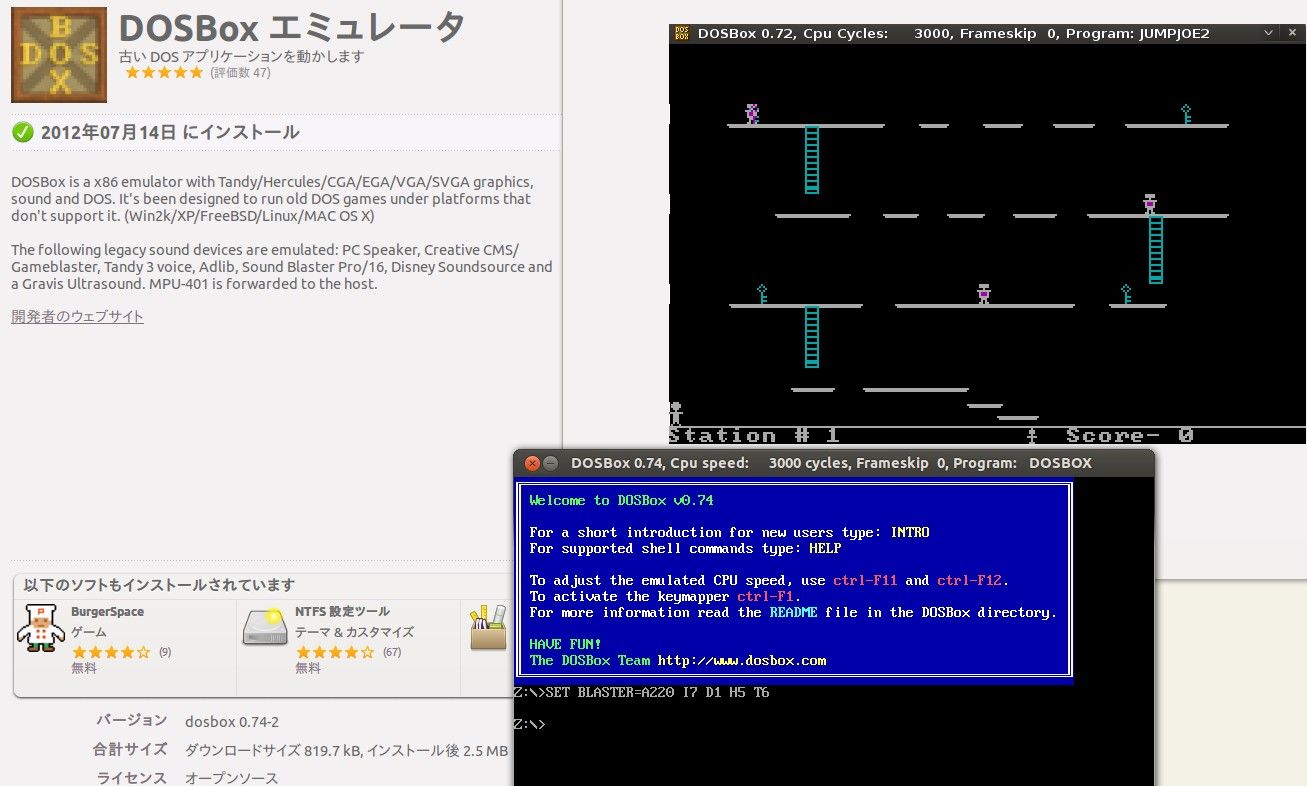
Task: Click the BurgerSpace star rating
Action: (111, 652)
